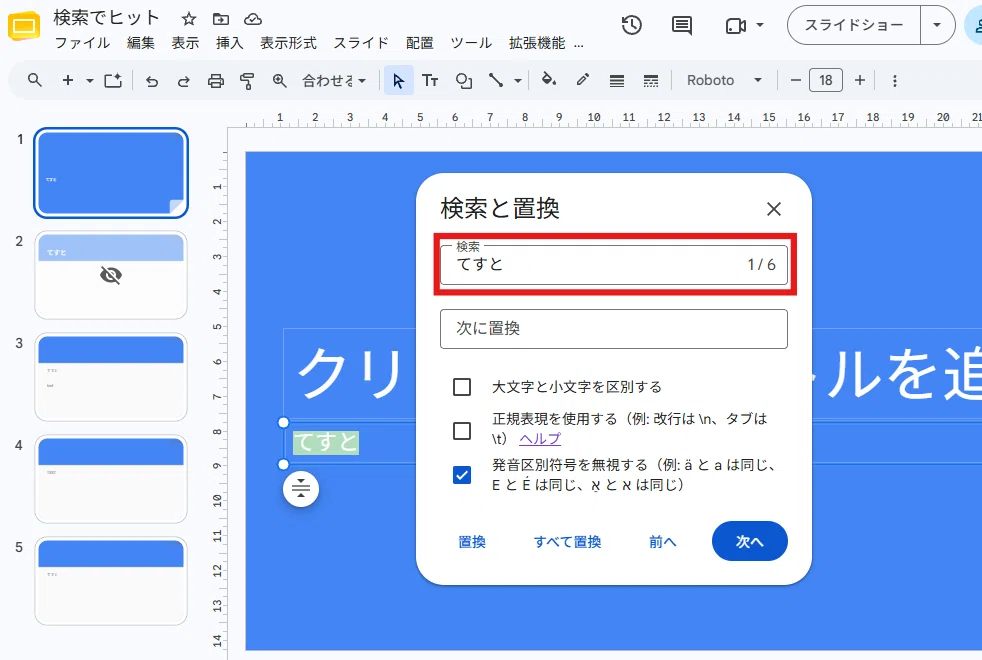Increase font size with plus button
This screenshot has width=982, height=660.
(x=860, y=80)
